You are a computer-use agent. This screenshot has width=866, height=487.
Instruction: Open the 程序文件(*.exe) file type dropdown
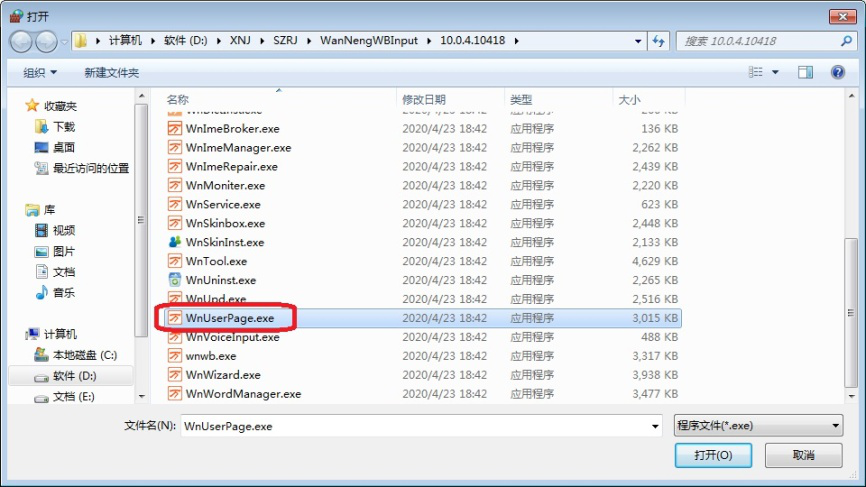tap(758, 426)
